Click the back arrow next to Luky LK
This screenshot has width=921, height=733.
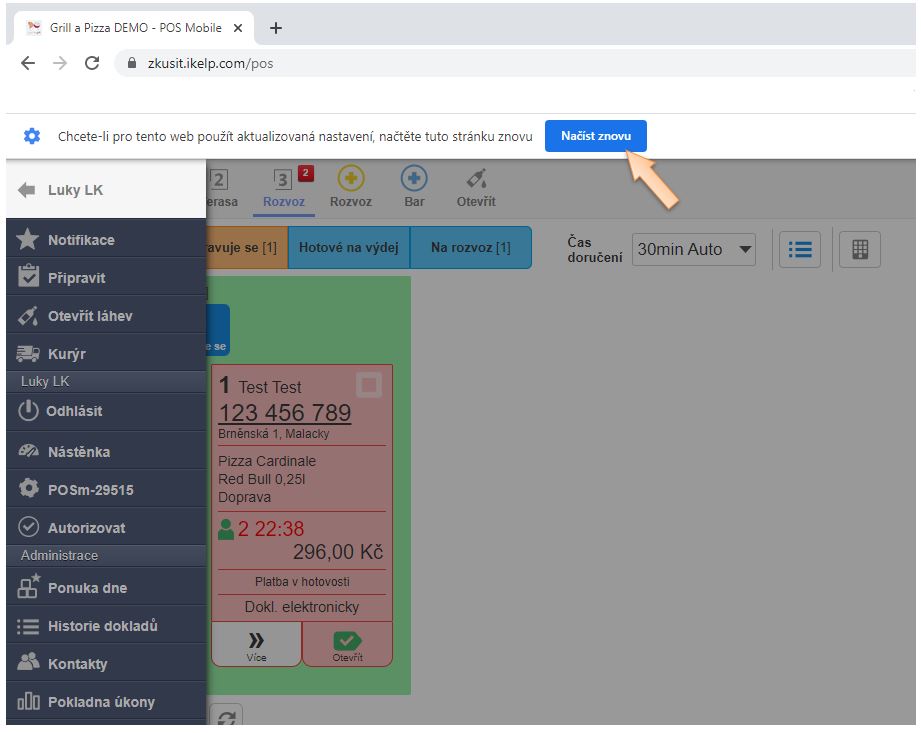[27, 190]
